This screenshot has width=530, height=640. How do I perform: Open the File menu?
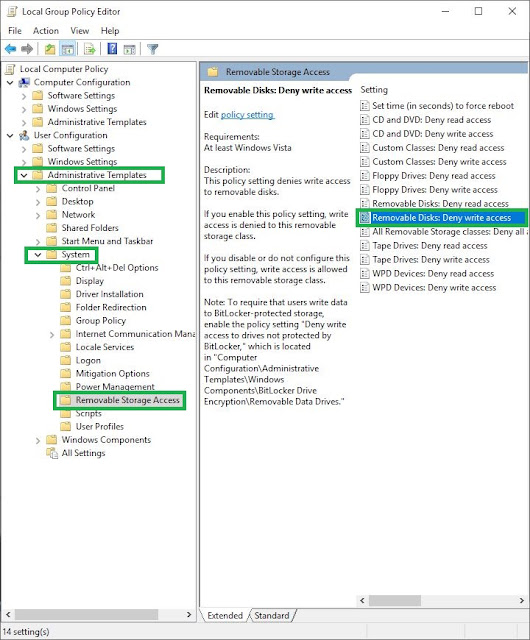(15, 31)
